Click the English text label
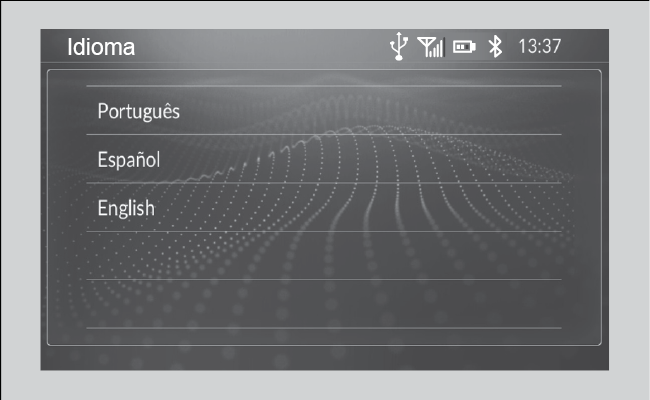 coord(126,208)
